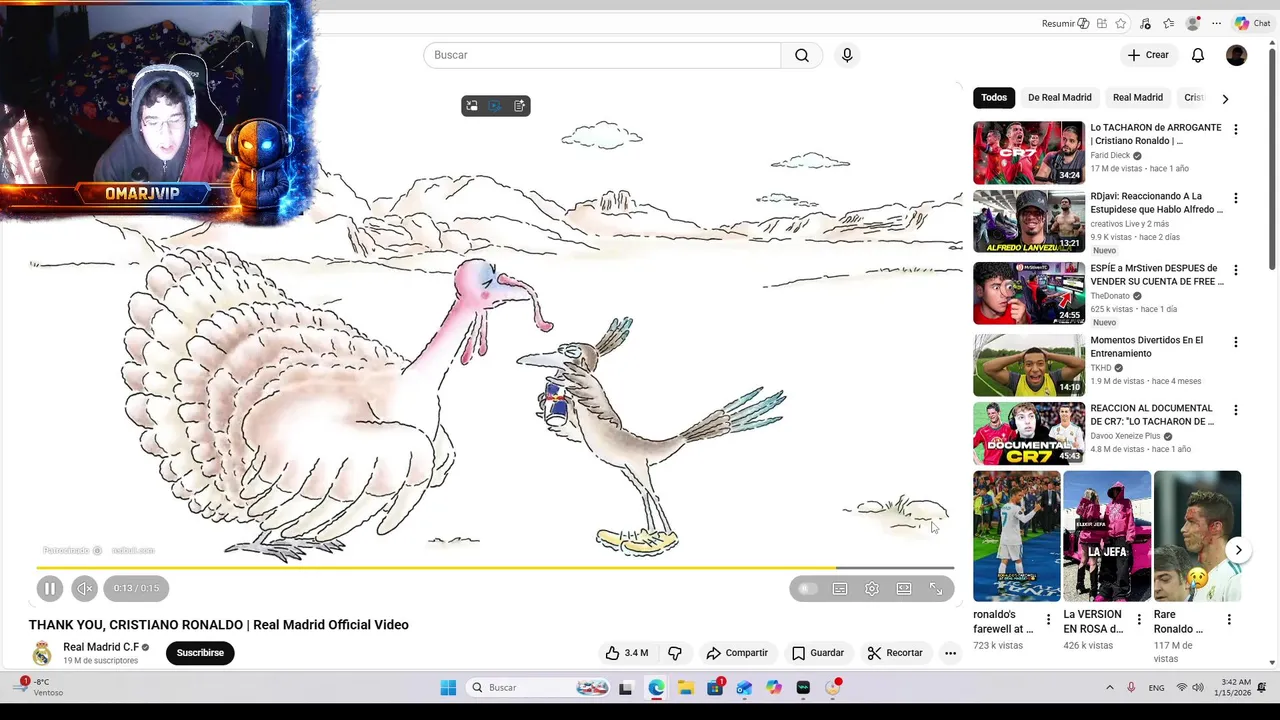Open ESPÍE a MrStiven video title
This screenshot has width=1280, height=720.
pyautogui.click(x=1156, y=275)
